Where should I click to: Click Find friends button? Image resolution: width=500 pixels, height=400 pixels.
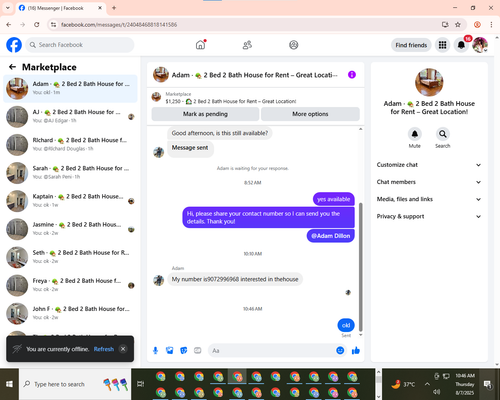point(411,45)
